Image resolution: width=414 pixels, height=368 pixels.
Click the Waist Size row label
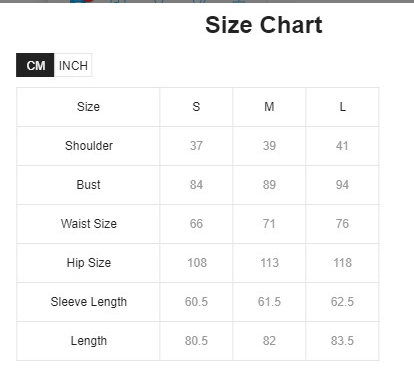(89, 224)
